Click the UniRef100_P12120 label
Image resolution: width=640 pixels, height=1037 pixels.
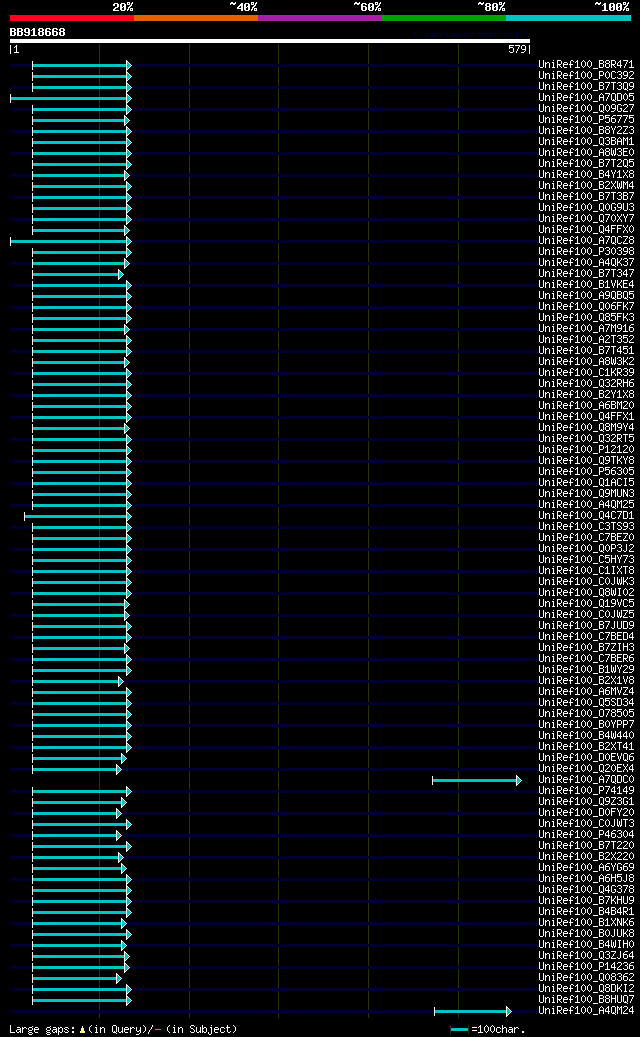(586, 450)
